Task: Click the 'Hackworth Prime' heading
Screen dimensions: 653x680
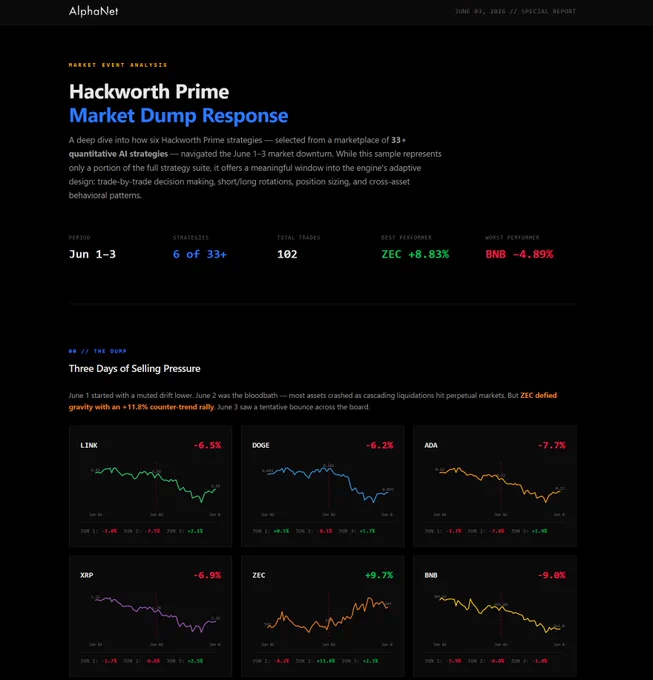Action: point(149,92)
